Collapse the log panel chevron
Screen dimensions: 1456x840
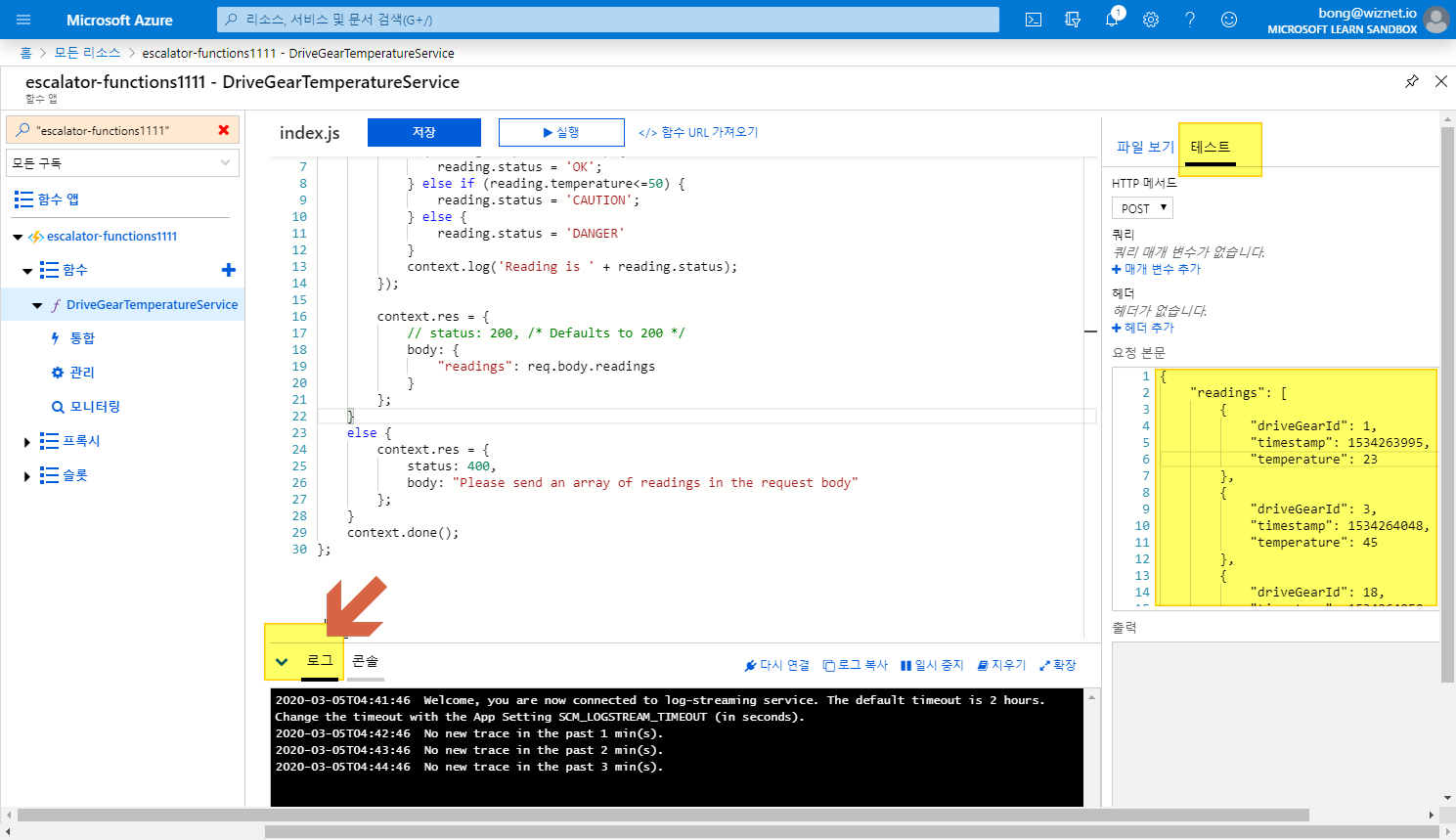tap(282, 662)
